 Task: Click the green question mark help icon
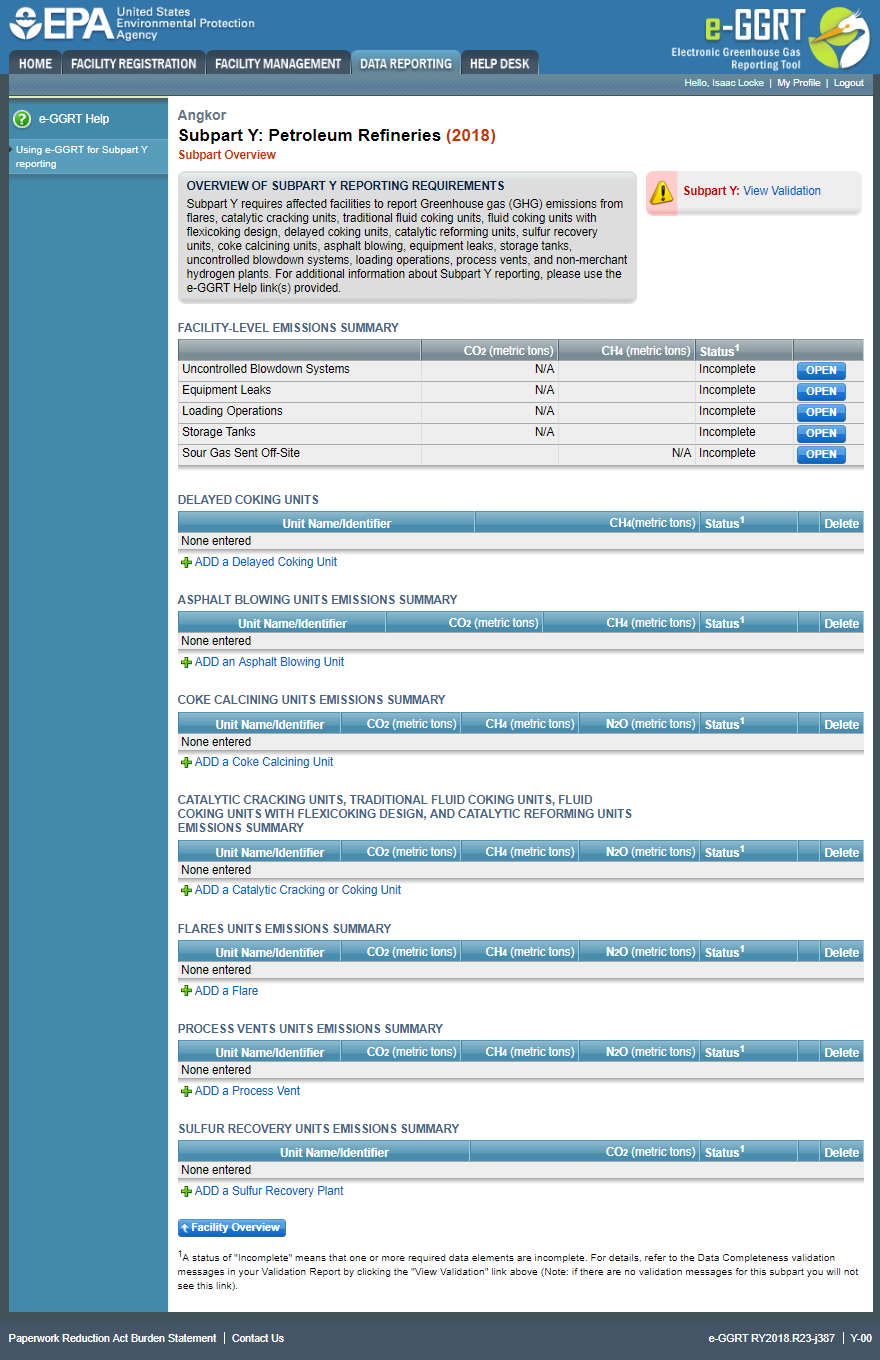22,119
